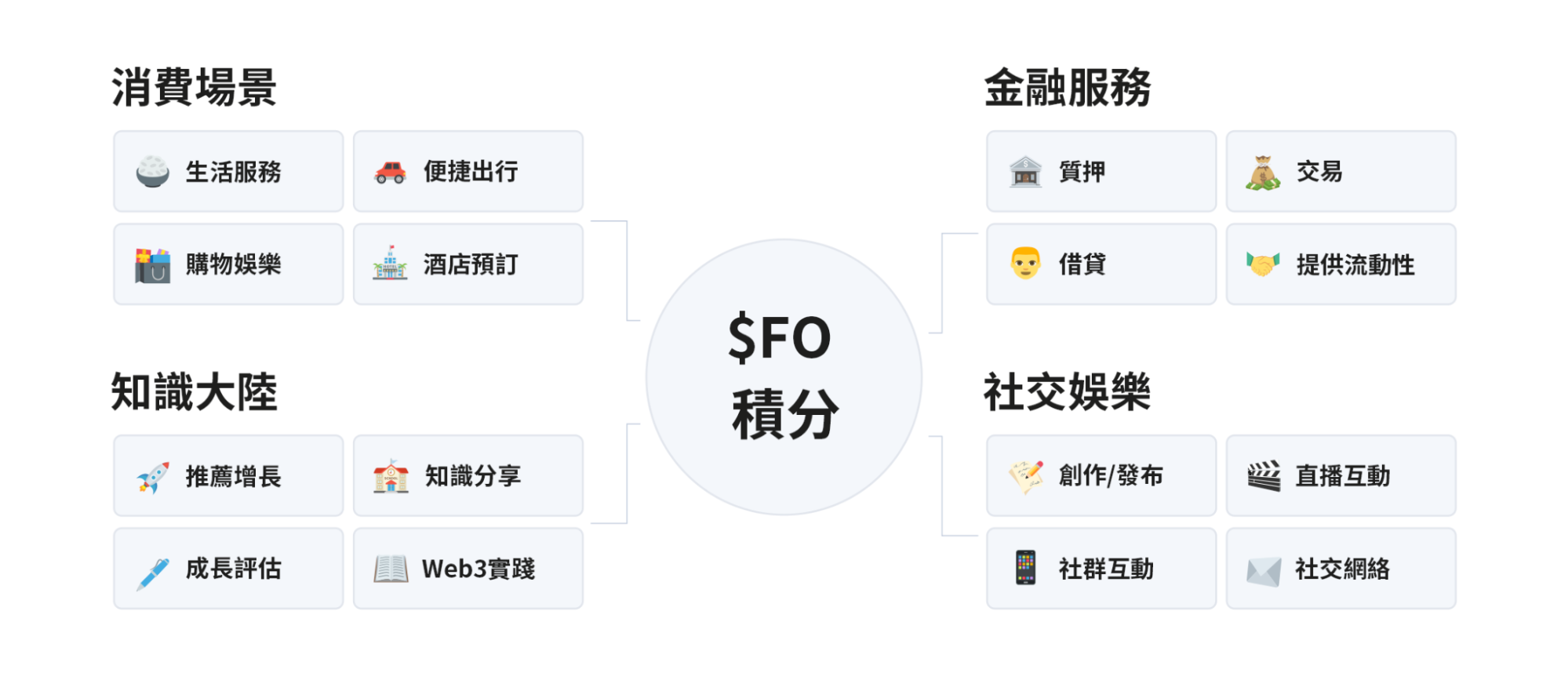Click the central $FO 積分 circle

784,377
